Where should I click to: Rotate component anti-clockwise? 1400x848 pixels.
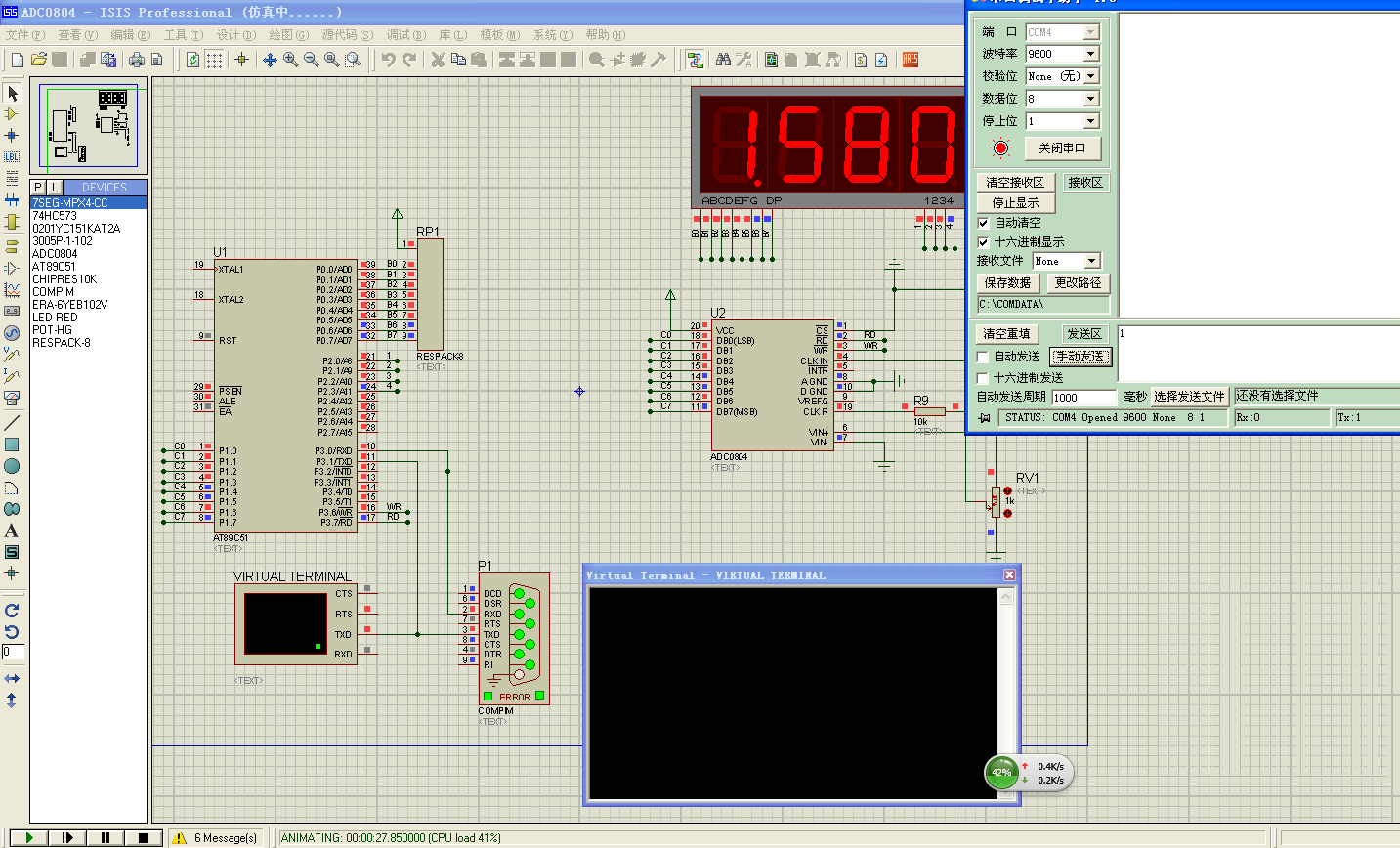[x=12, y=631]
